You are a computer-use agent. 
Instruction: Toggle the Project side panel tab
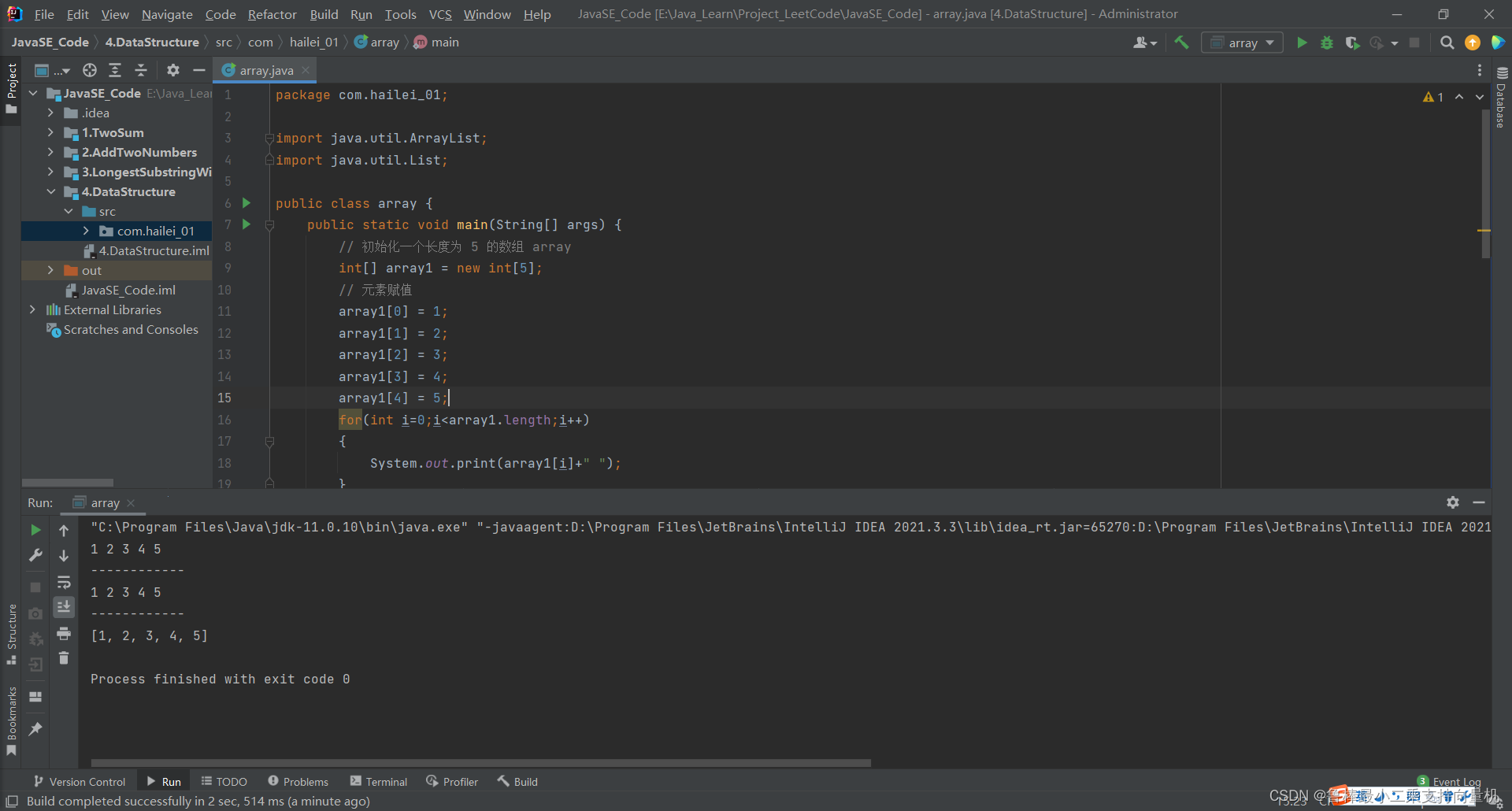pyautogui.click(x=11, y=87)
